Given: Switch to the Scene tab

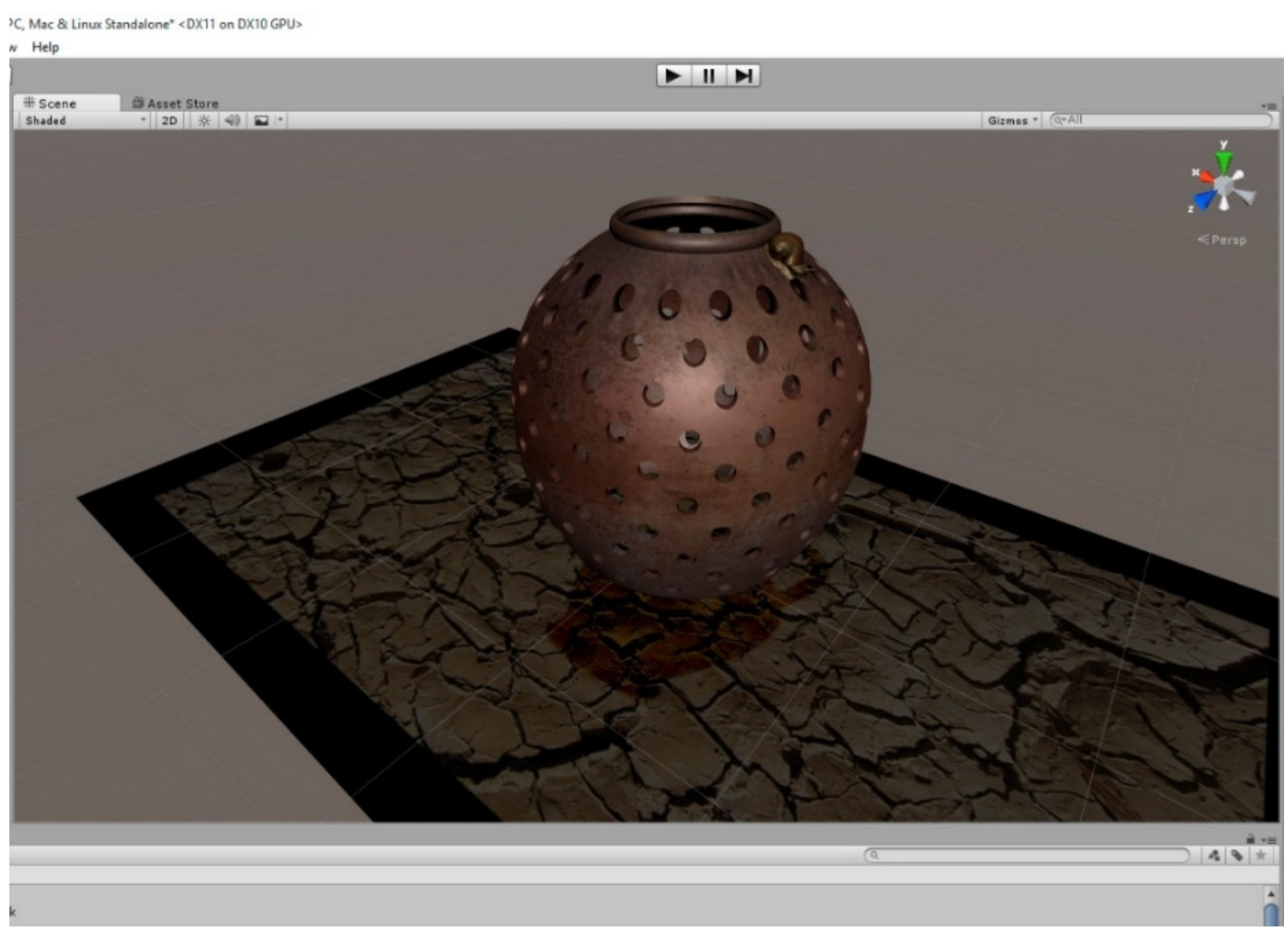Looking at the screenshot, I should [57, 103].
